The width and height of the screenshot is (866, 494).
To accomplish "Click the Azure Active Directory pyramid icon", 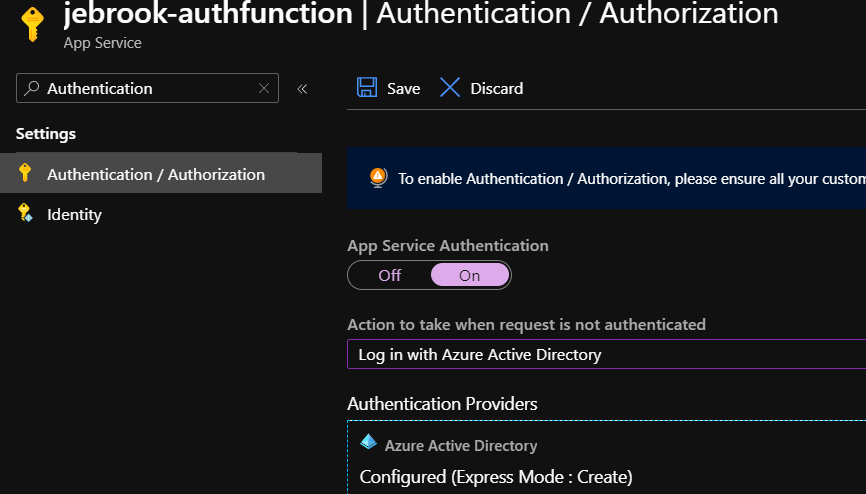I will coord(368,445).
